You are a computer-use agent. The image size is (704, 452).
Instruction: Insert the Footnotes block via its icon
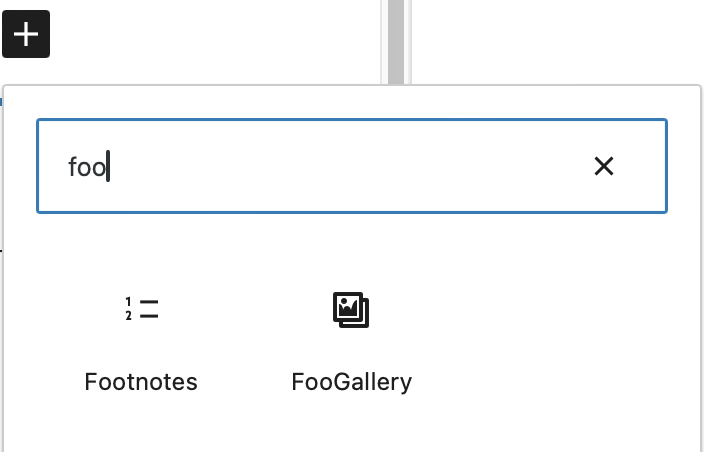click(x=141, y=310)
